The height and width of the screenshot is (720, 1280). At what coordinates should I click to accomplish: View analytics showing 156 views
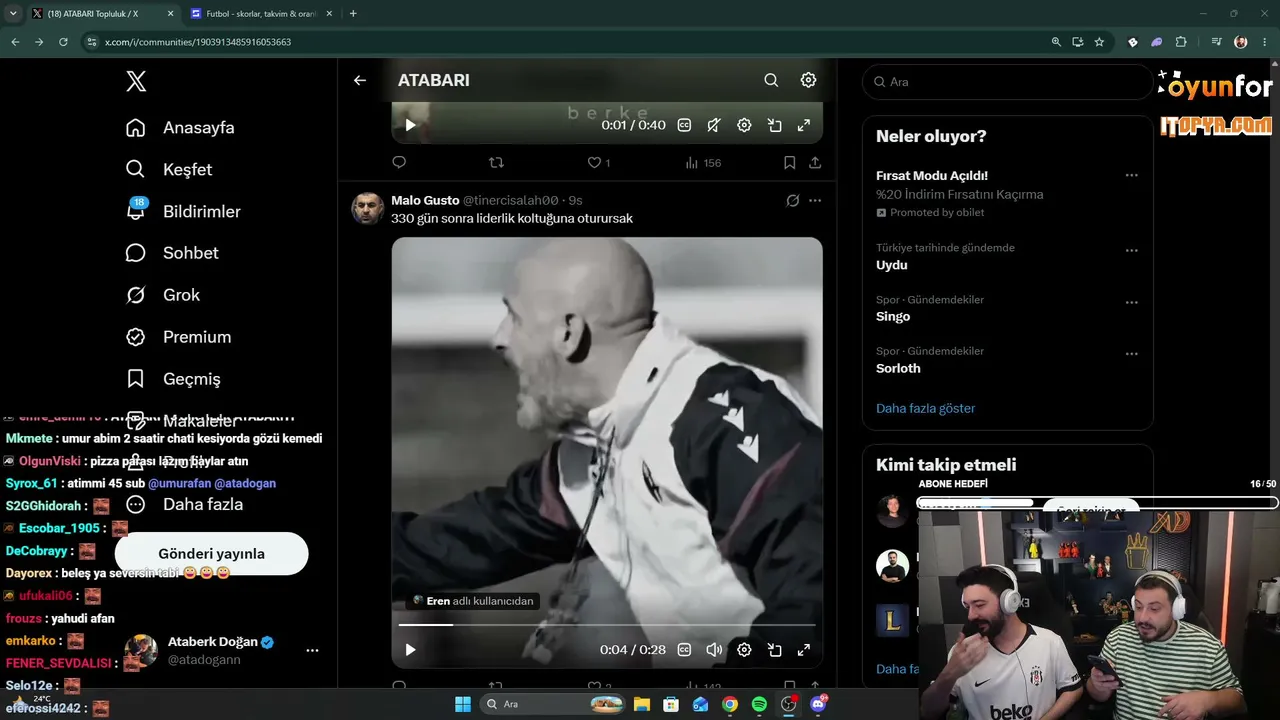pyautogui.click(x=703, y=162)
